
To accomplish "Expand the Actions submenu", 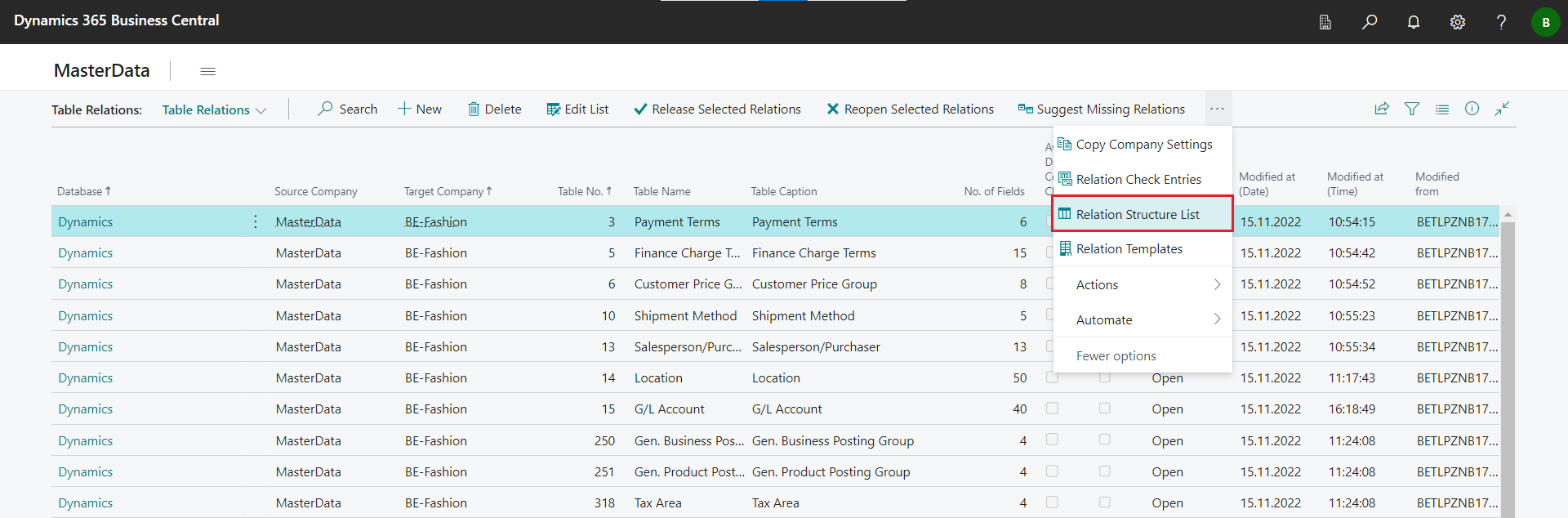I will 1143,284.
